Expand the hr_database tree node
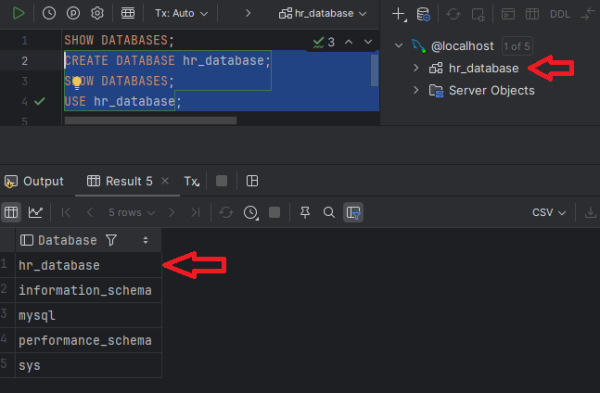Viewport: 600px width, 393px height. pyautogui.click(x=416, y=68)
